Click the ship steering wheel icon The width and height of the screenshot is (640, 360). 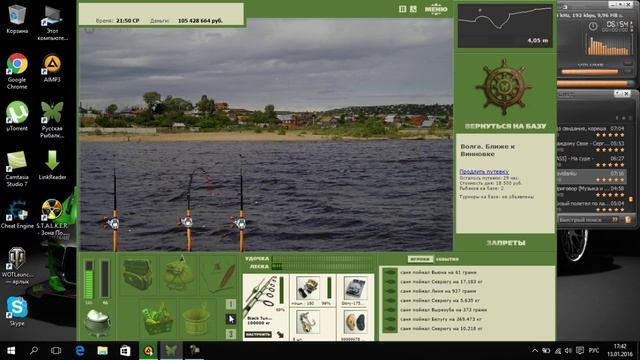point(504,87)
